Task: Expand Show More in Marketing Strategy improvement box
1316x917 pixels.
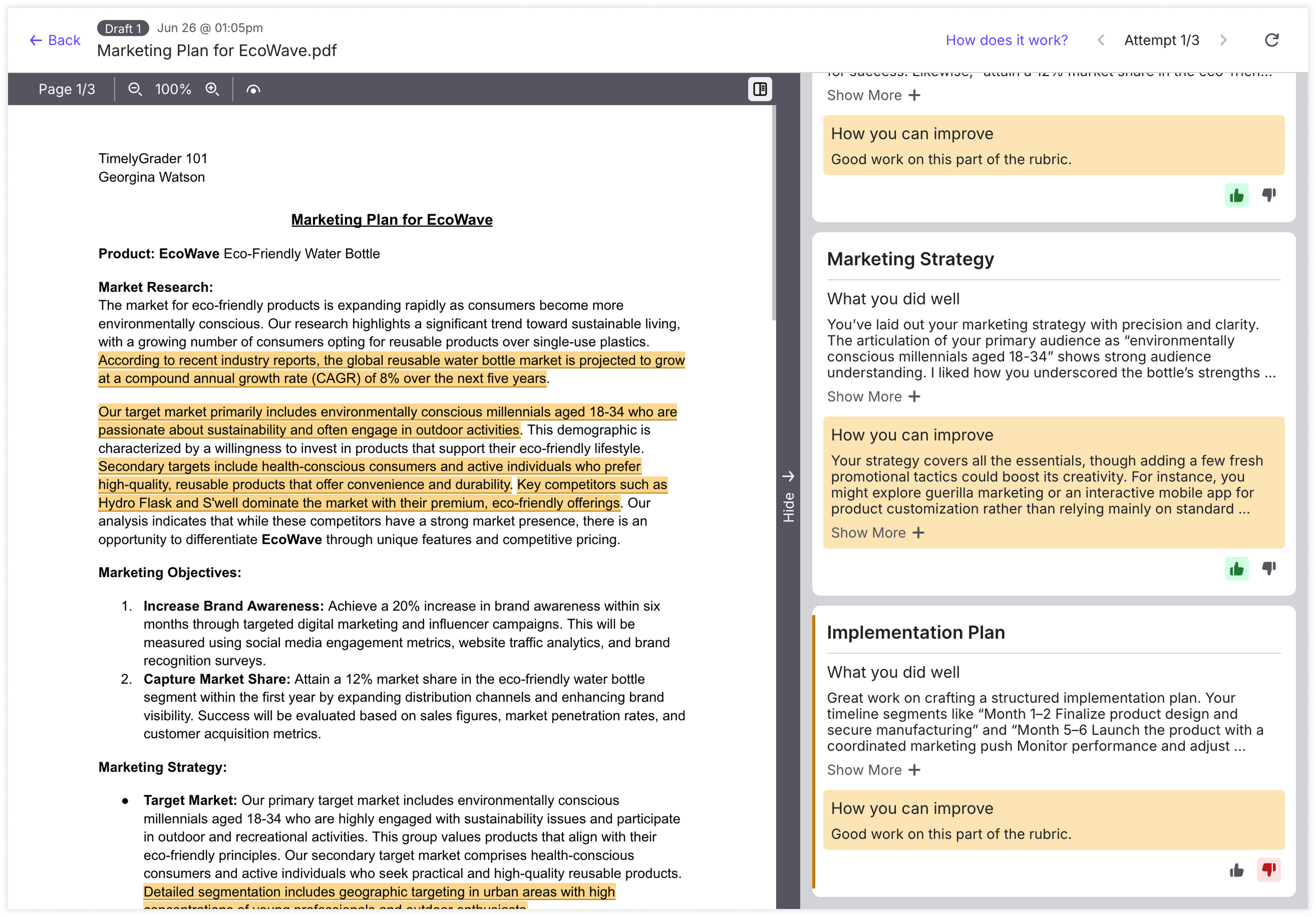Action: (x=877, y=533)
